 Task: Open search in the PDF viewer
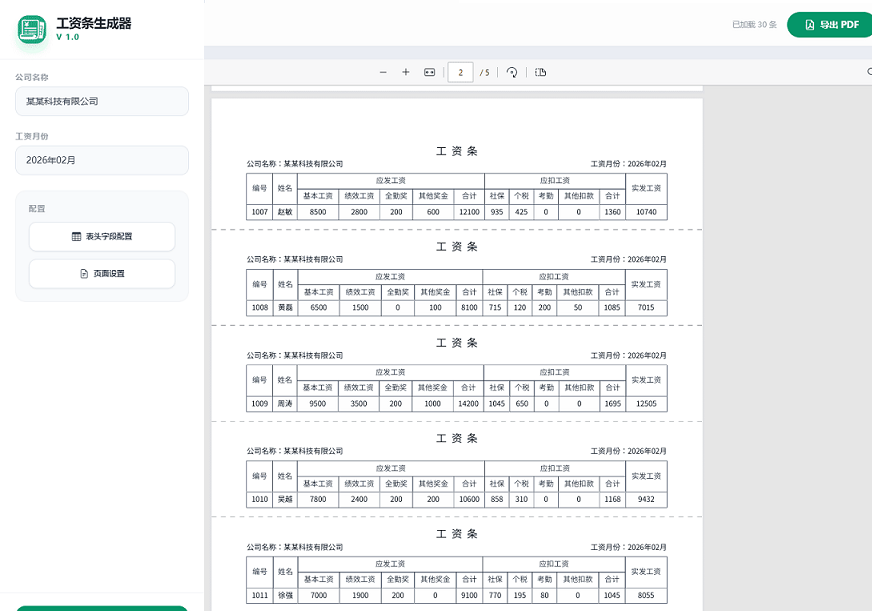pos(868,72)
